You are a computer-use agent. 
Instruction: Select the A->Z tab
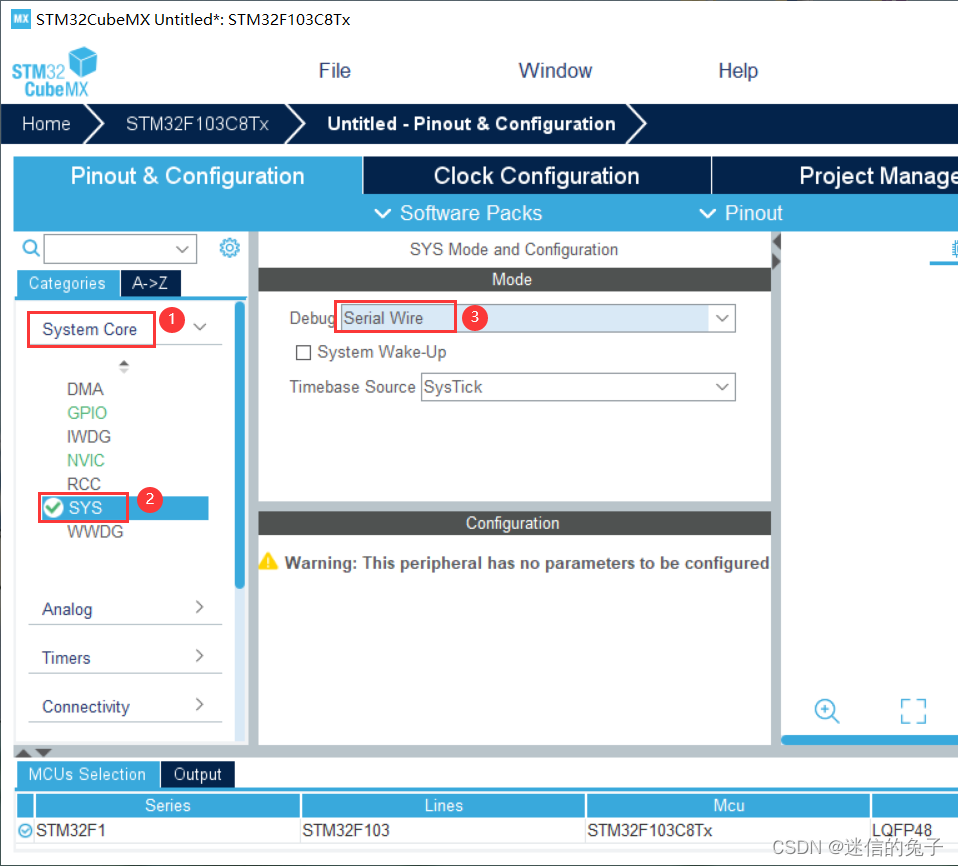tap(150, 284)
